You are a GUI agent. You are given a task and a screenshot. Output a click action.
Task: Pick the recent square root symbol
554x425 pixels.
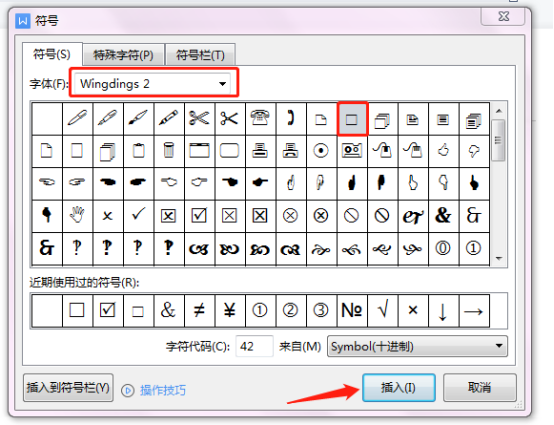[382, 311]
